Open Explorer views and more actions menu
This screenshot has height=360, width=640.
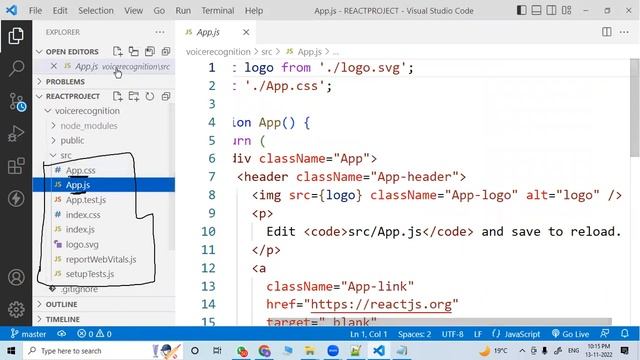click(160, 32)
